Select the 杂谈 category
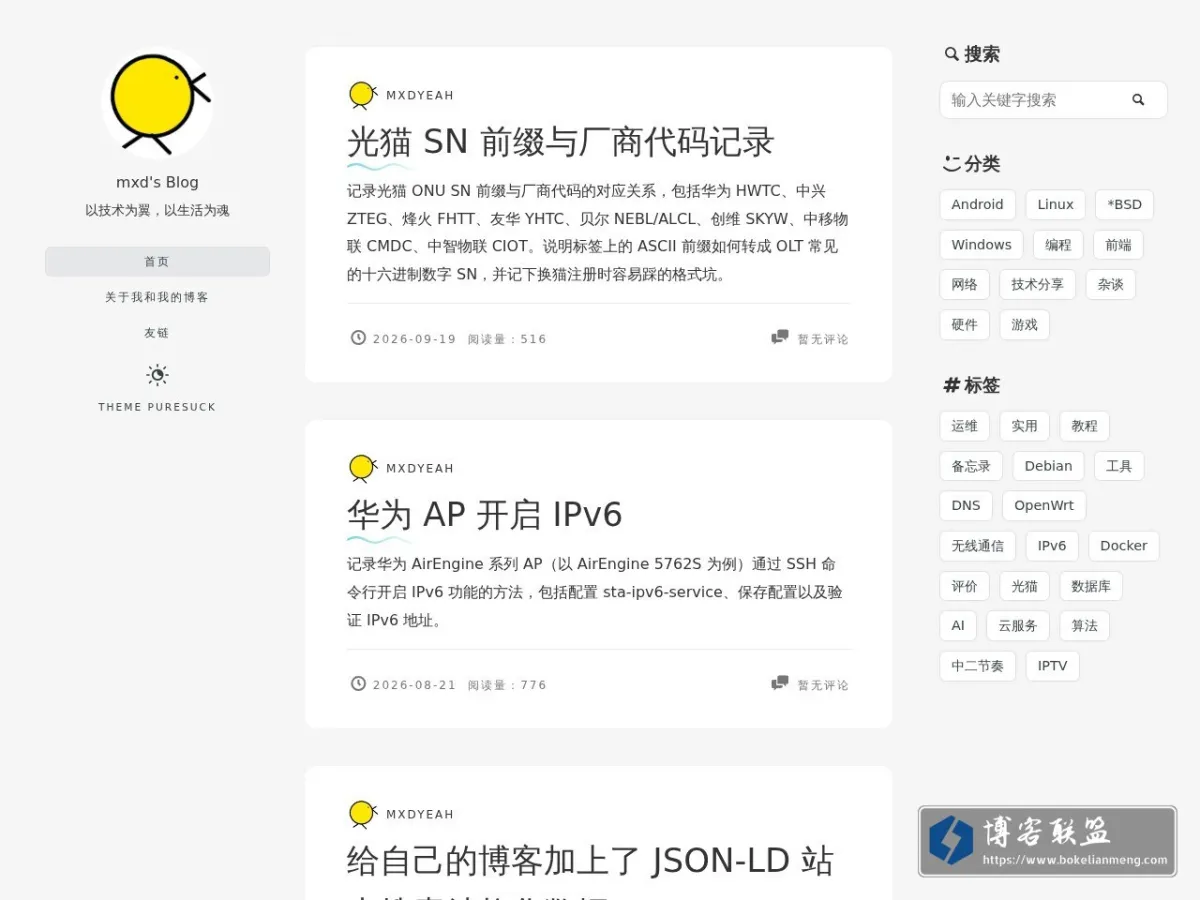Viewport: 1200px width, 900px height. [1110, 285]
